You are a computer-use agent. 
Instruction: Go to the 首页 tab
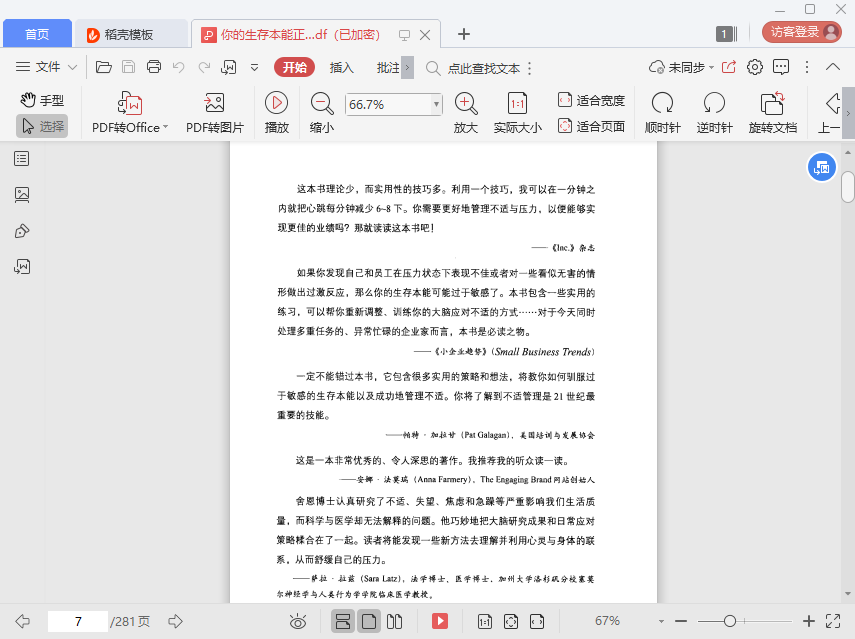37,34
